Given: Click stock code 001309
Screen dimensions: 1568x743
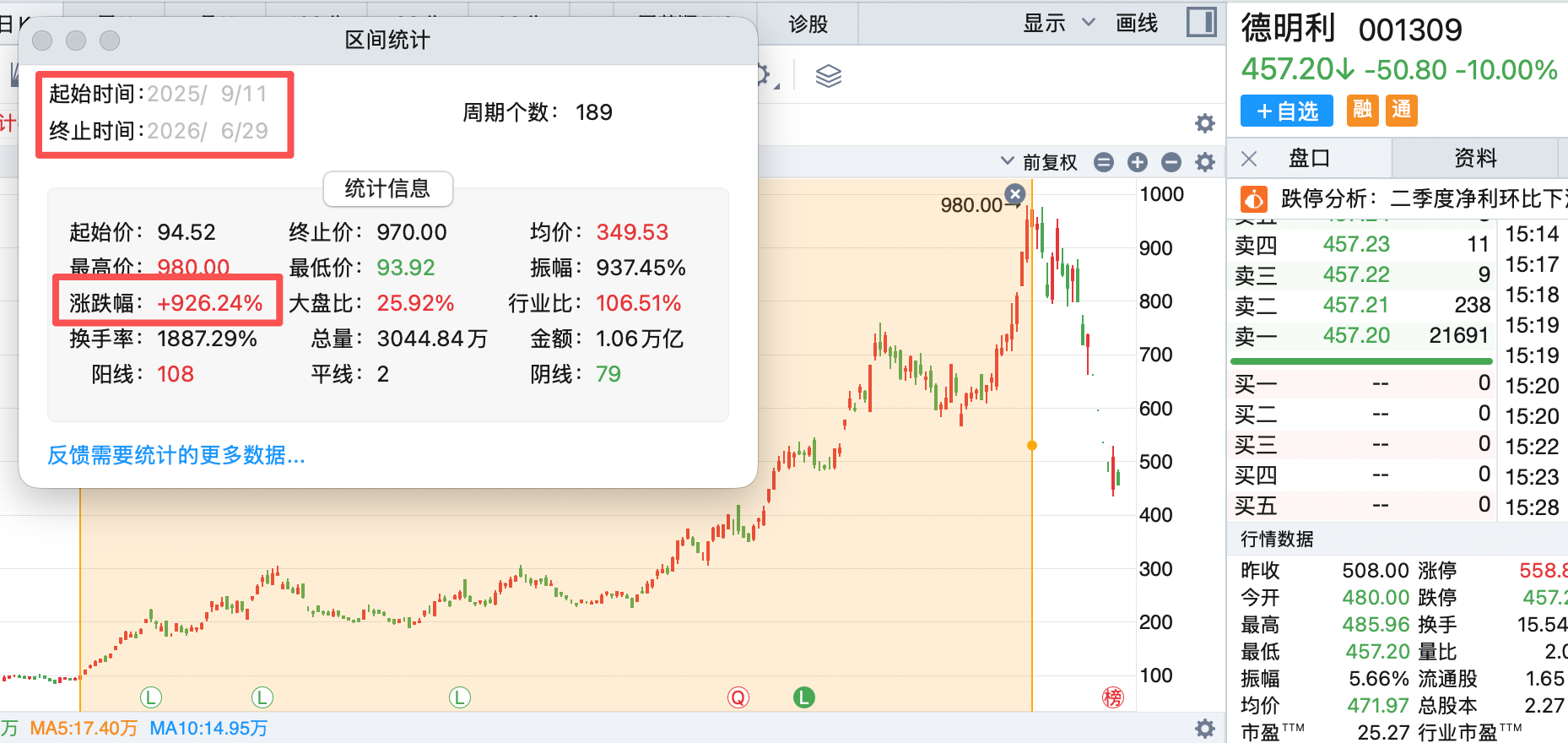Looking at the screenshot, I should click(x=1410, y=30).
